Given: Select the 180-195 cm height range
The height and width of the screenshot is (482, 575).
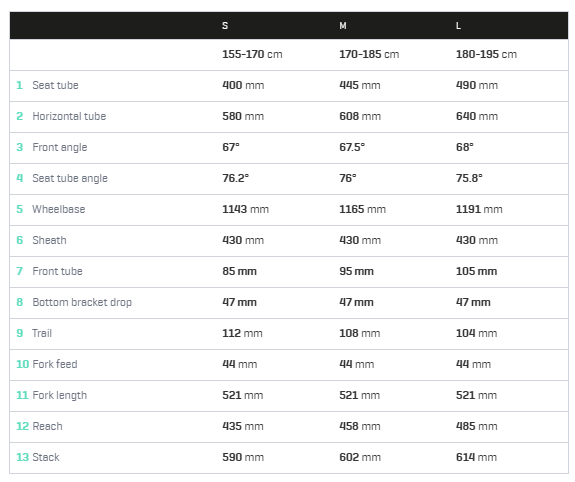Looking at the screenshot, I should point(486,54).
